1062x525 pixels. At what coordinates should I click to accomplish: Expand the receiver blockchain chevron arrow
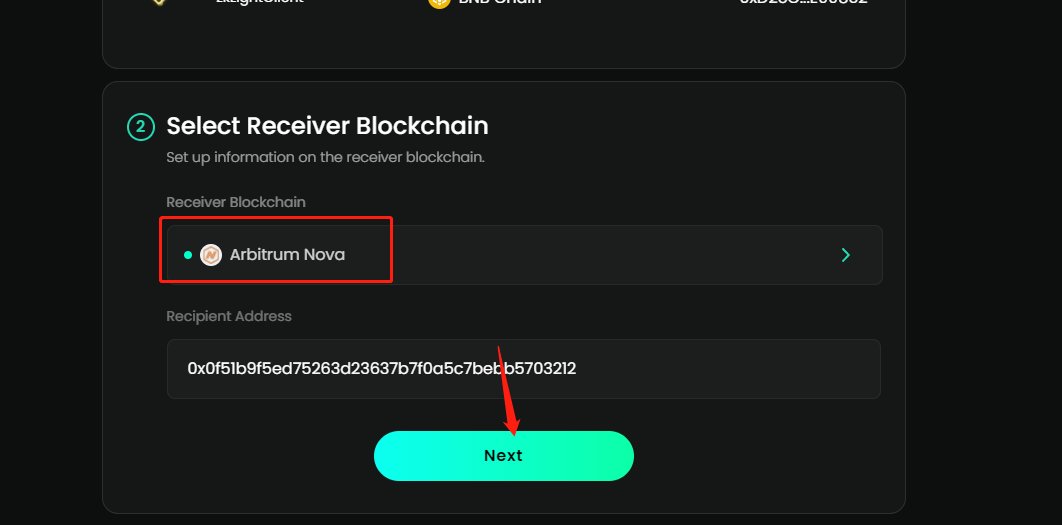point(846,255)
